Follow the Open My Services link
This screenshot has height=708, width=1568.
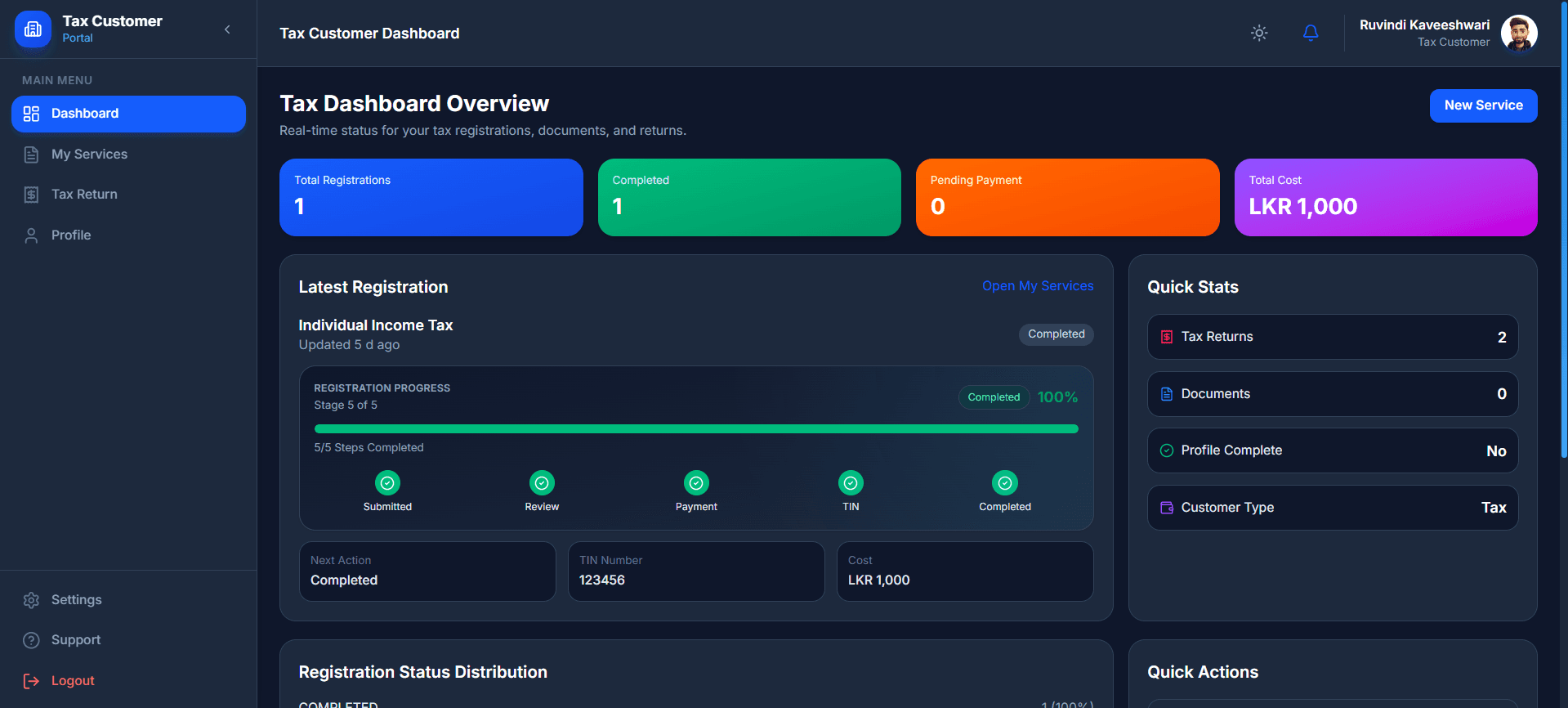pyautogui.click(x=1038, y=286)
